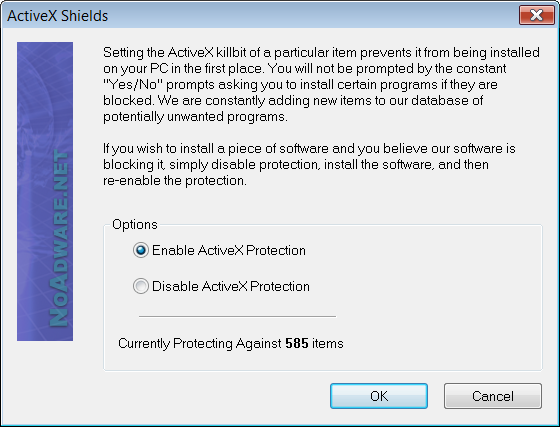Click the Options group box heading
The width and height of the screenshot is (560, 427).
coord(135,225)
